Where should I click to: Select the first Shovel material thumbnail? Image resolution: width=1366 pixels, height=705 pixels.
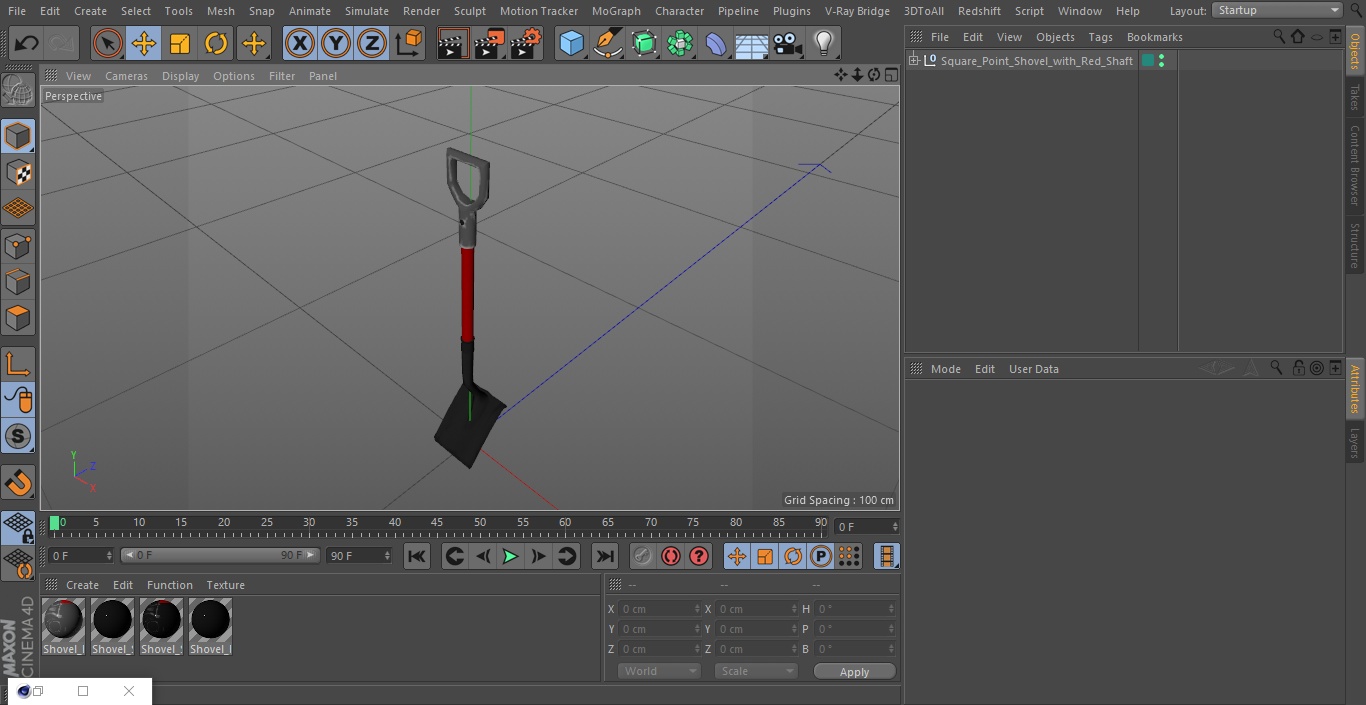[63, 627]
